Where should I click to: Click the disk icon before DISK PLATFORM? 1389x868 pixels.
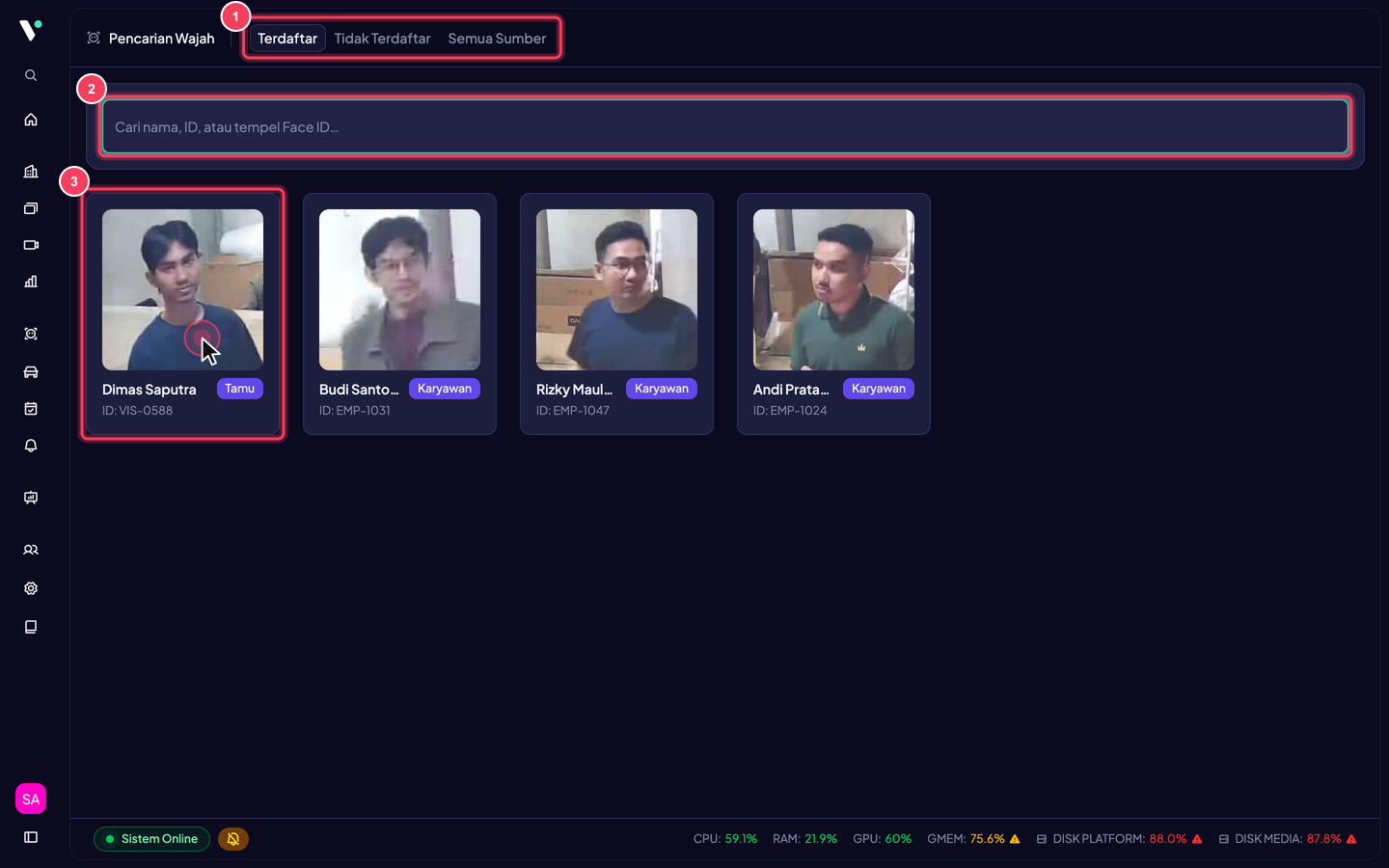[1042, 839]
